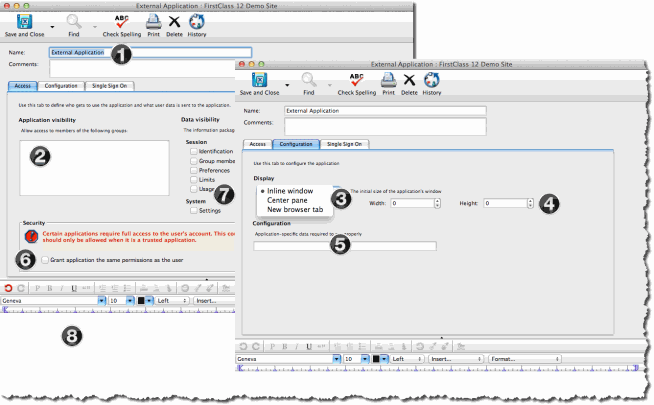The width and height of the screenshot is (654, 405).
Task: Click Find magnifier icon in front window
Action: pos(310,80)
